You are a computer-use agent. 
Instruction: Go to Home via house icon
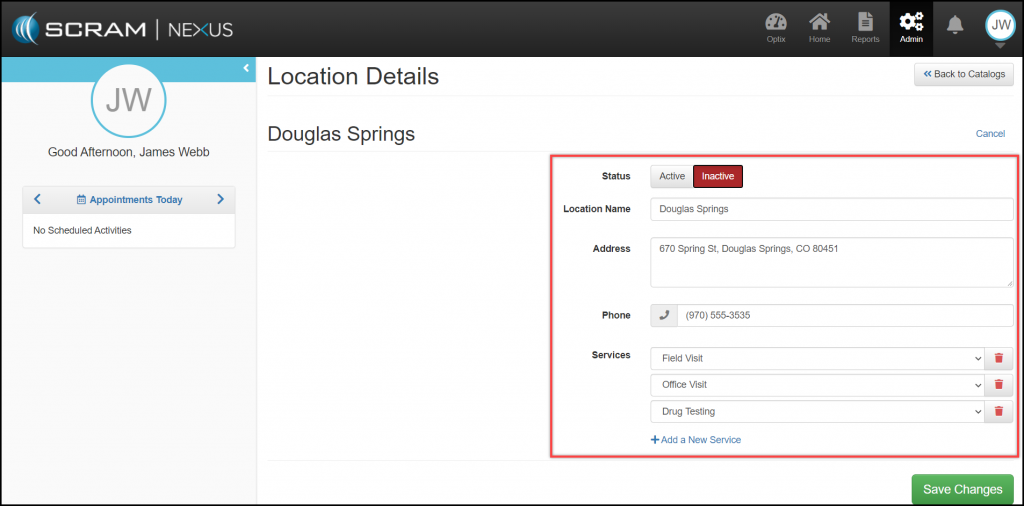tap(819, 28)
